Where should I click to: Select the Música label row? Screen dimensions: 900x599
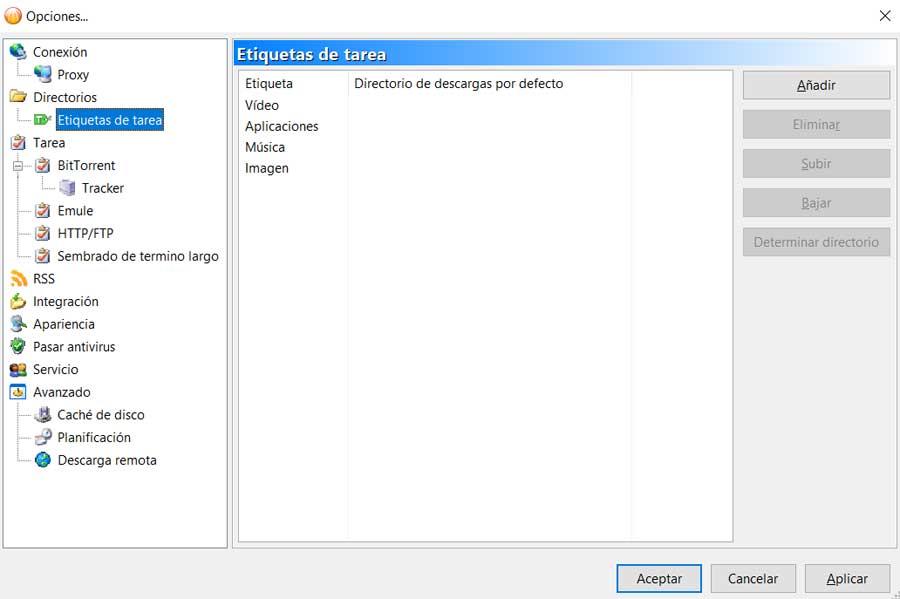pos(265,147)
